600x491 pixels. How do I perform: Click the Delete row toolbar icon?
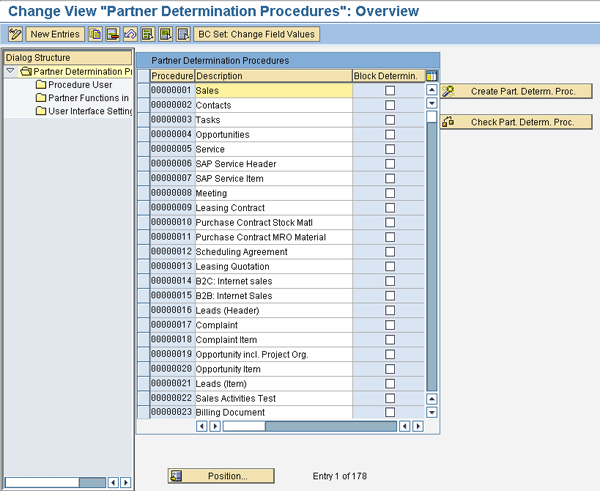point(113,34)
